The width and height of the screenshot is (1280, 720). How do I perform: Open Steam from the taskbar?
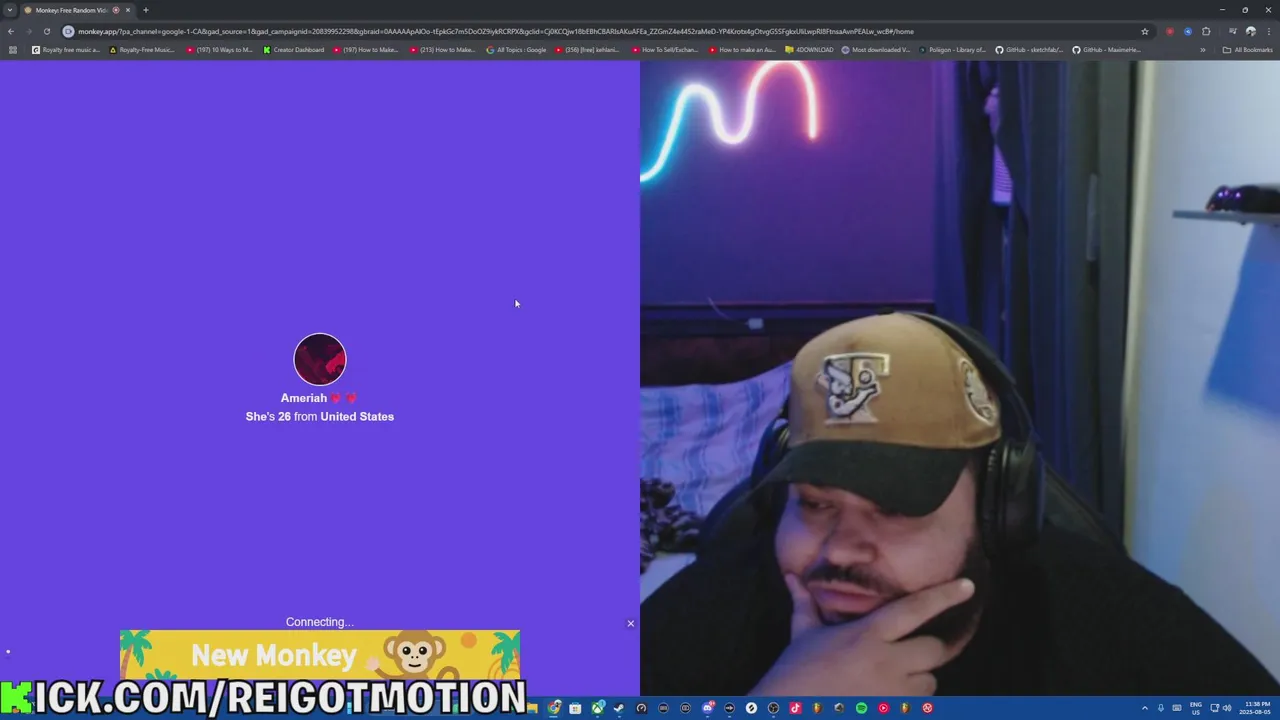(x=619, y=708)
